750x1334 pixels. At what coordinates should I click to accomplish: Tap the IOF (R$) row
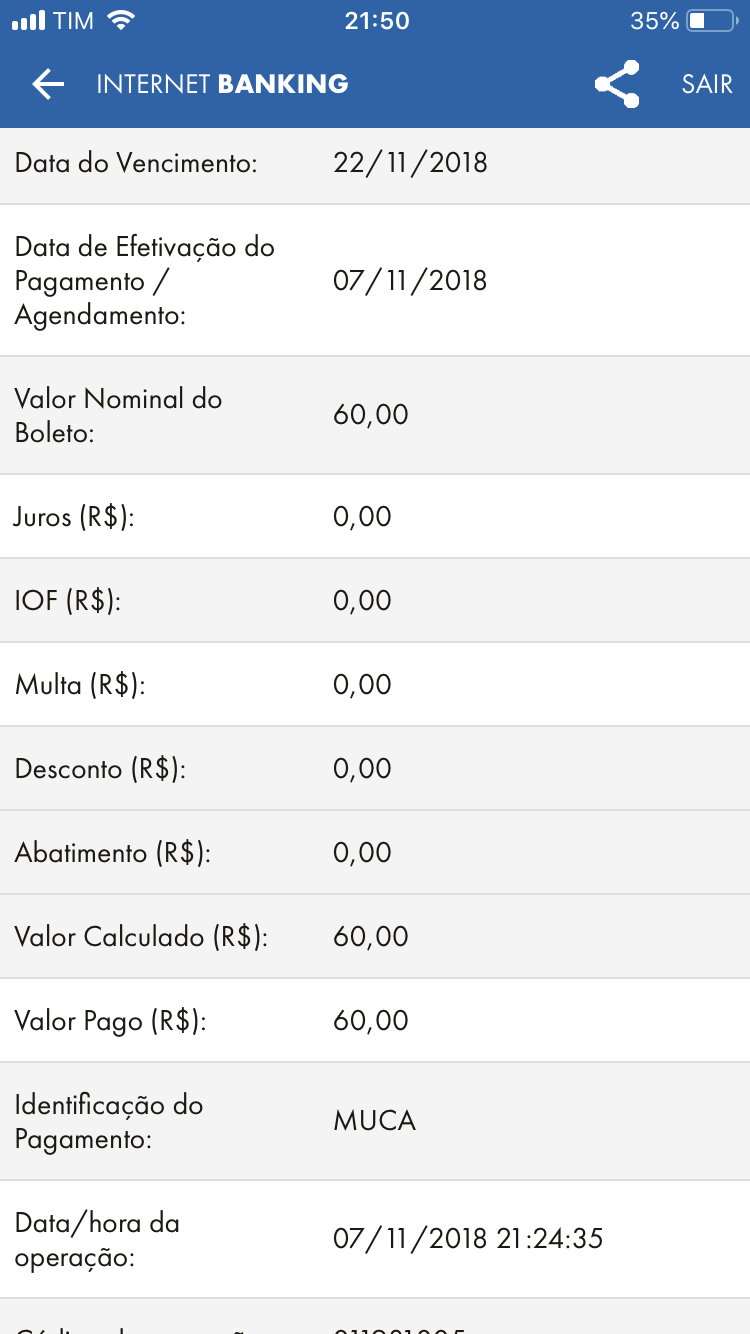(375, 600)
